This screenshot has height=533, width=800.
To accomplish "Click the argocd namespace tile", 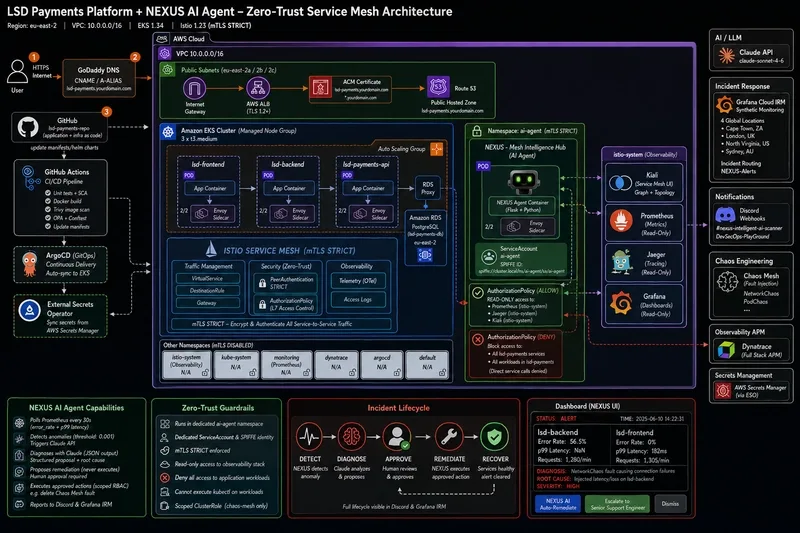I will pos(382,364).
